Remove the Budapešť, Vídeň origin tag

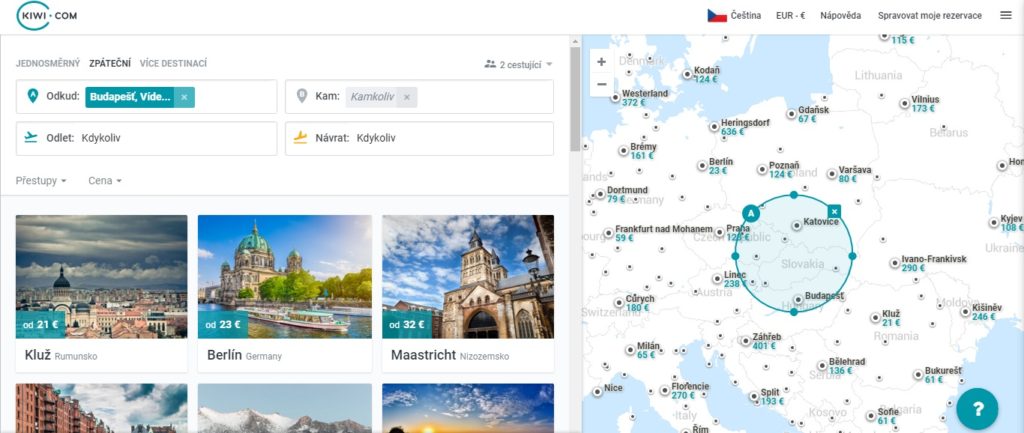click(x=184, y=97)
